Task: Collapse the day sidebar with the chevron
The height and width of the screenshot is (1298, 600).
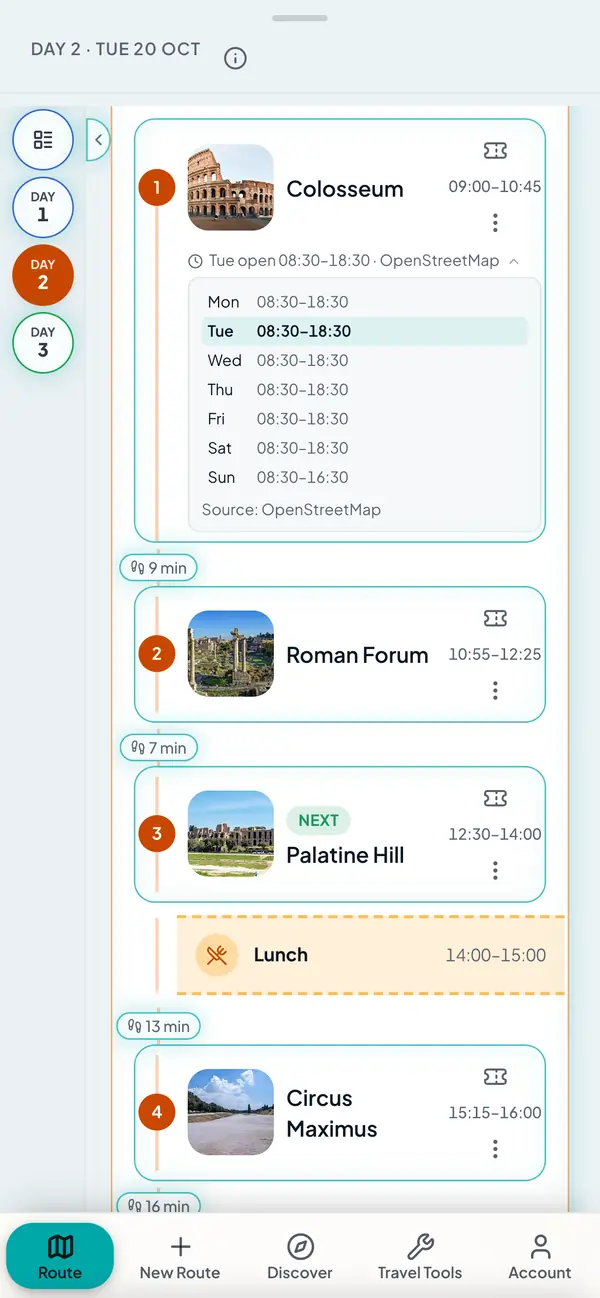Action: 98,140
